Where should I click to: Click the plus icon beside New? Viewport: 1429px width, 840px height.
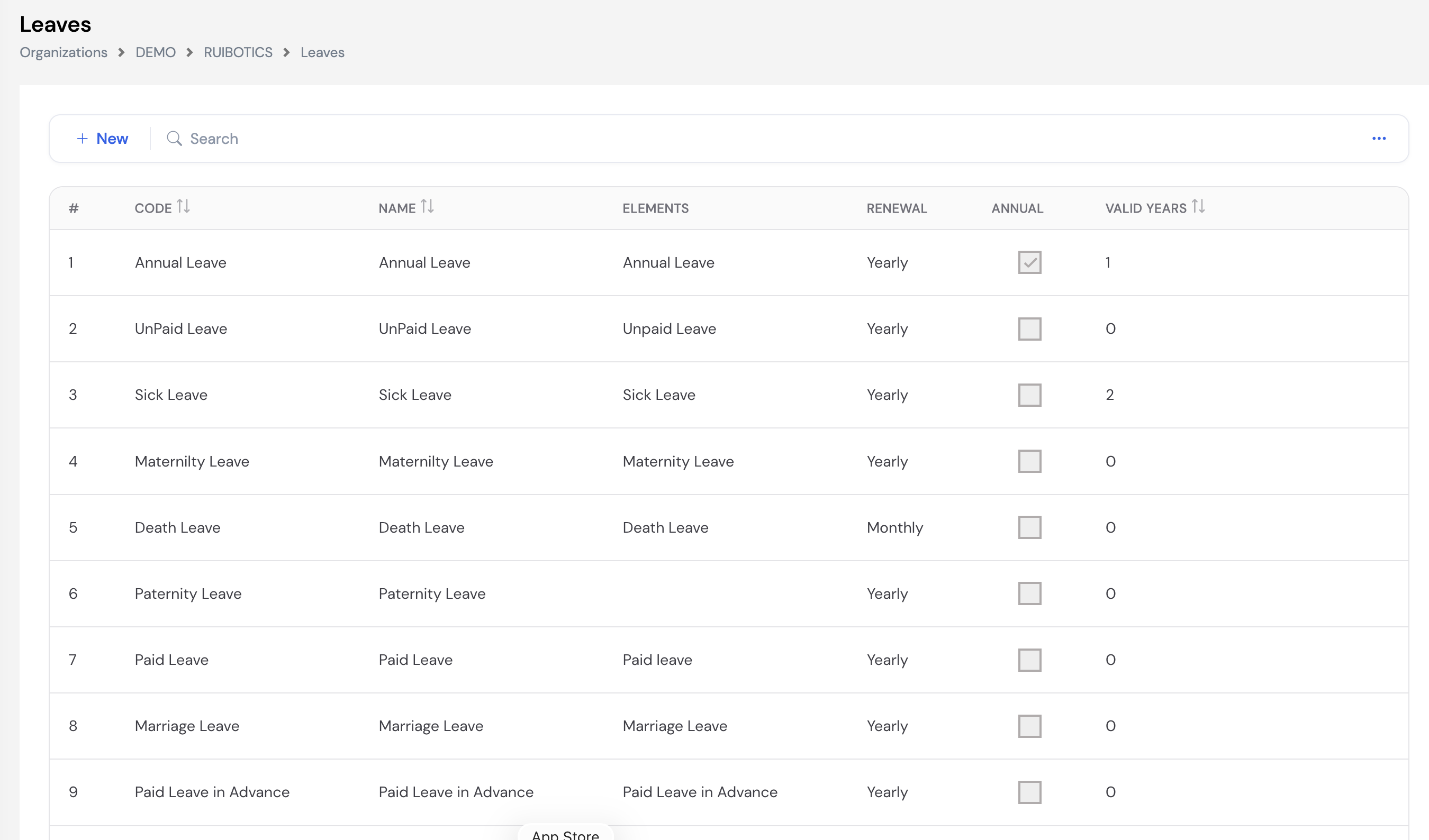pyautogui.click(x=82, y=139)
